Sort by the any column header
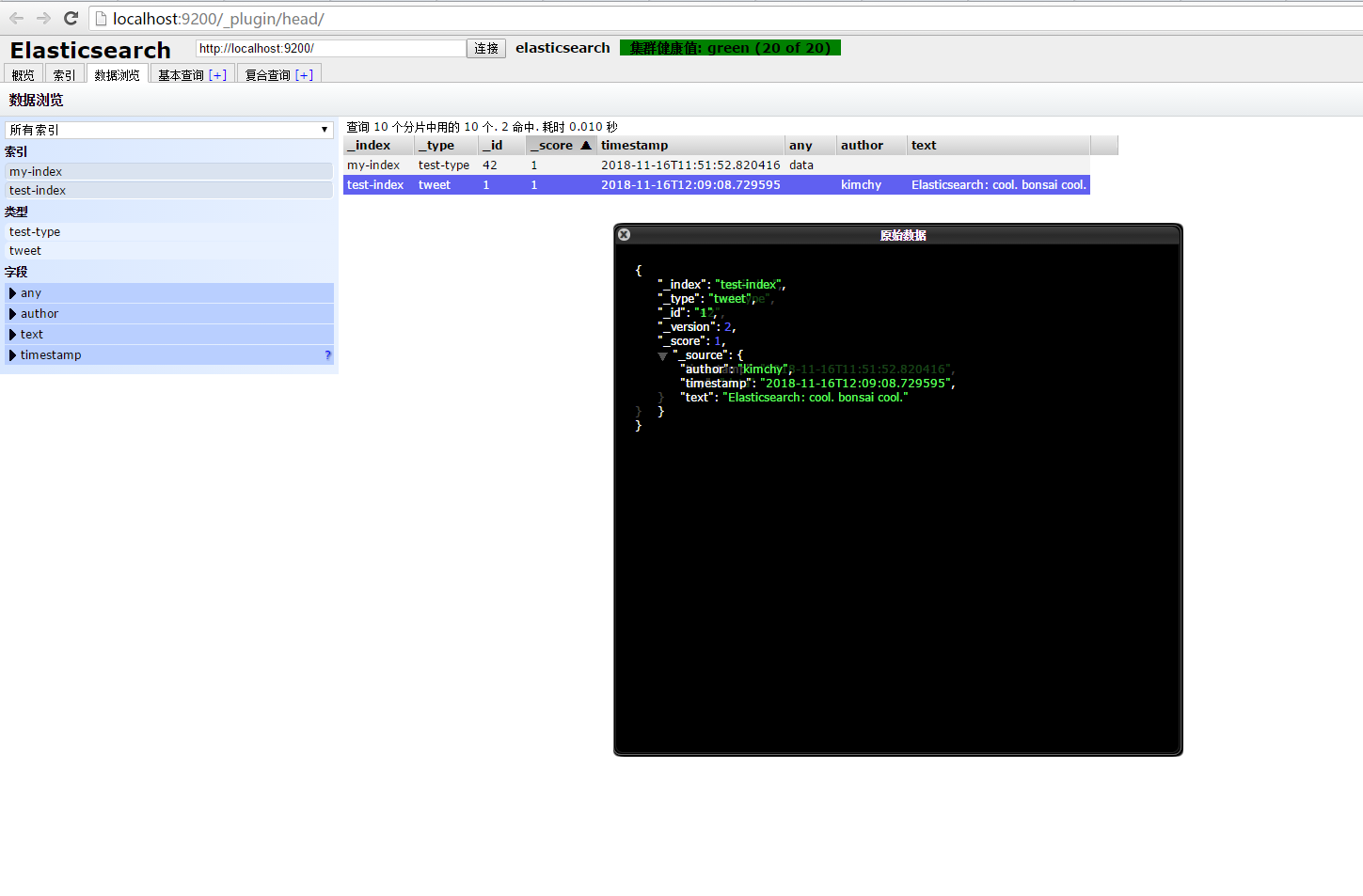The height and width of the screenshot is (896, 1363). coord(811,145)
